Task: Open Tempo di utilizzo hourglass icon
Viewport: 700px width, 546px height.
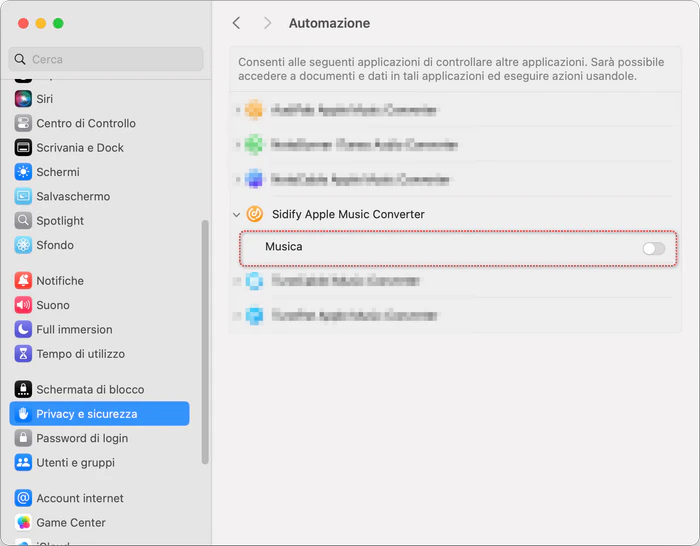Action: point(23,354)
